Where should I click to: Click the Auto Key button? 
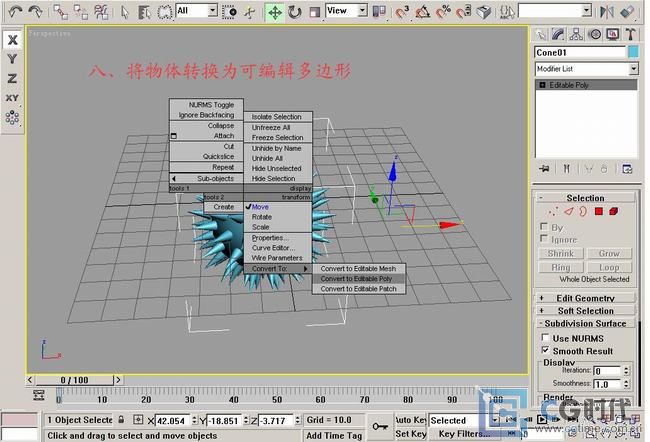click(410, 420)
